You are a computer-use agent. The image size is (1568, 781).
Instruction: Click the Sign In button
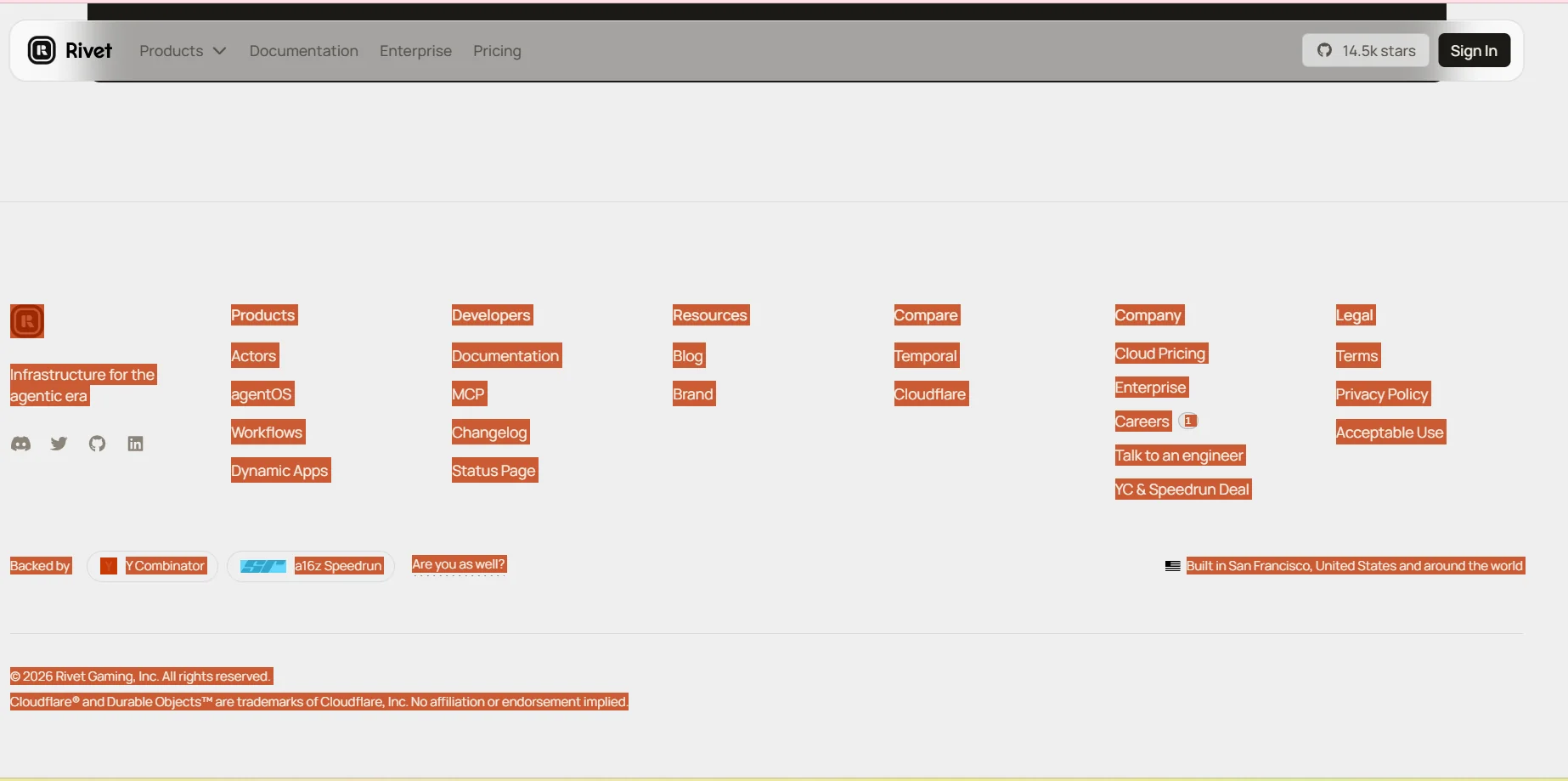click(1474, 51)
